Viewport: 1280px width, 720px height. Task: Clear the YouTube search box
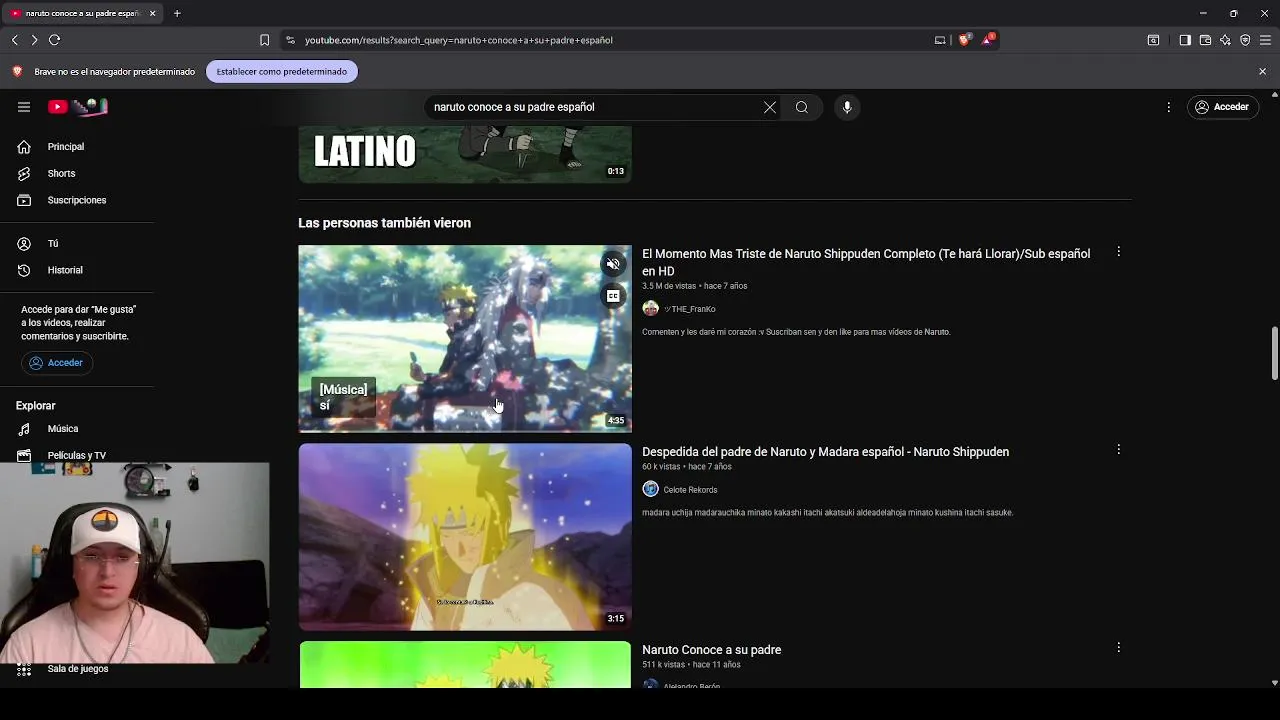click(x=770, y=107)
